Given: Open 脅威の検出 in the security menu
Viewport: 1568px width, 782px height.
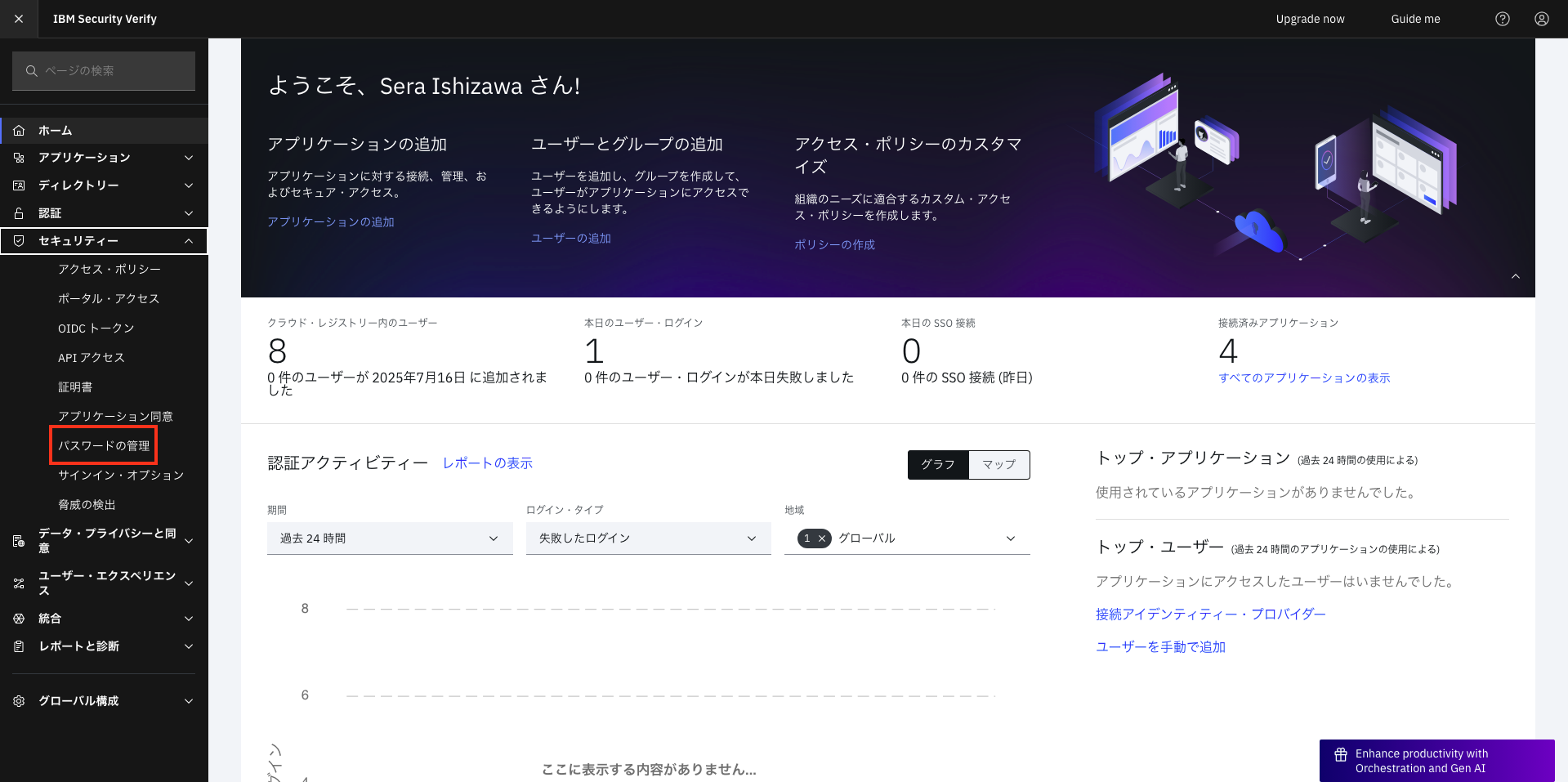Looking at the screenshot, I should 87,505.
